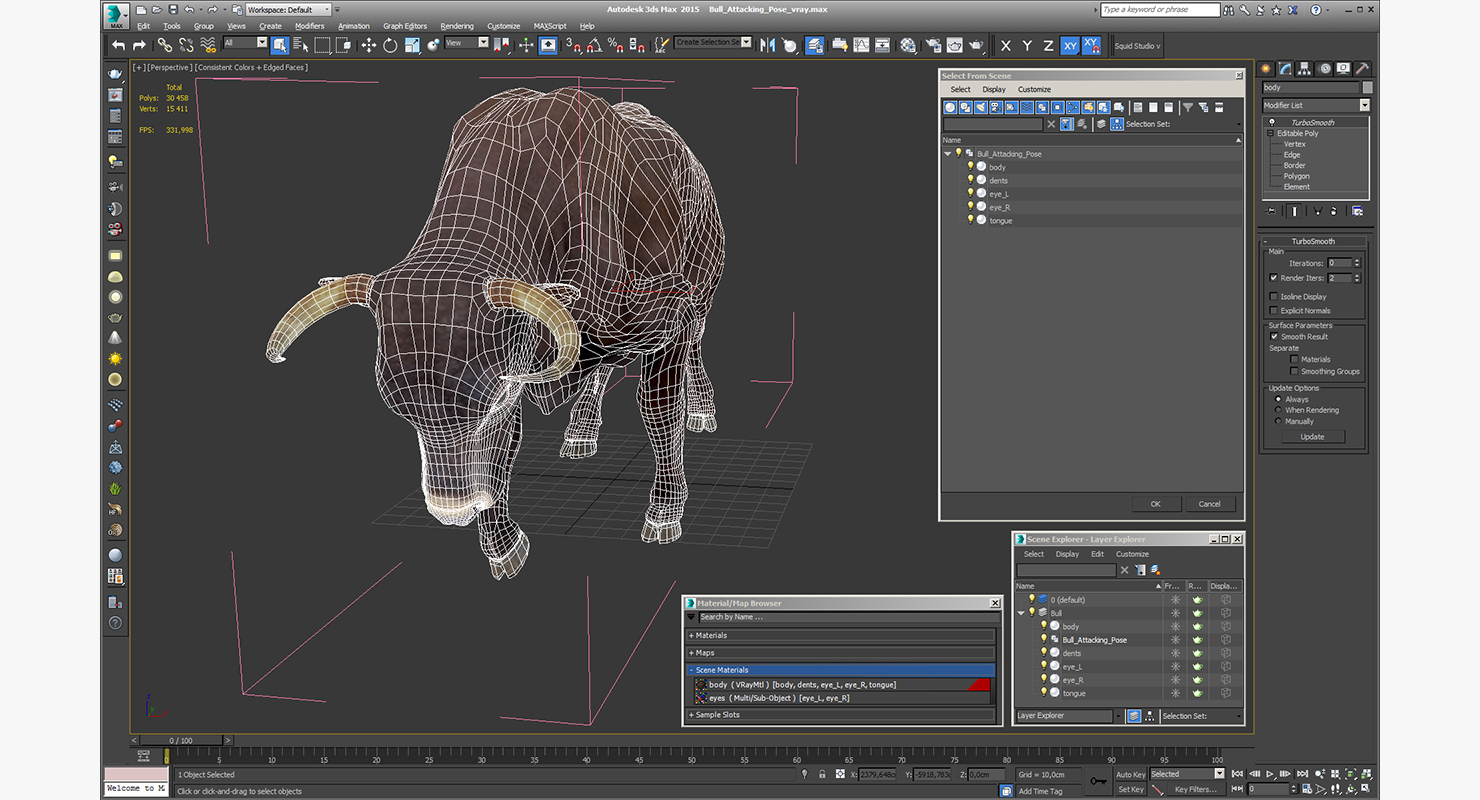1480x800 pixels.
Task: Enable the Isoline Display checkbox
Action: tap(1273, 297)
